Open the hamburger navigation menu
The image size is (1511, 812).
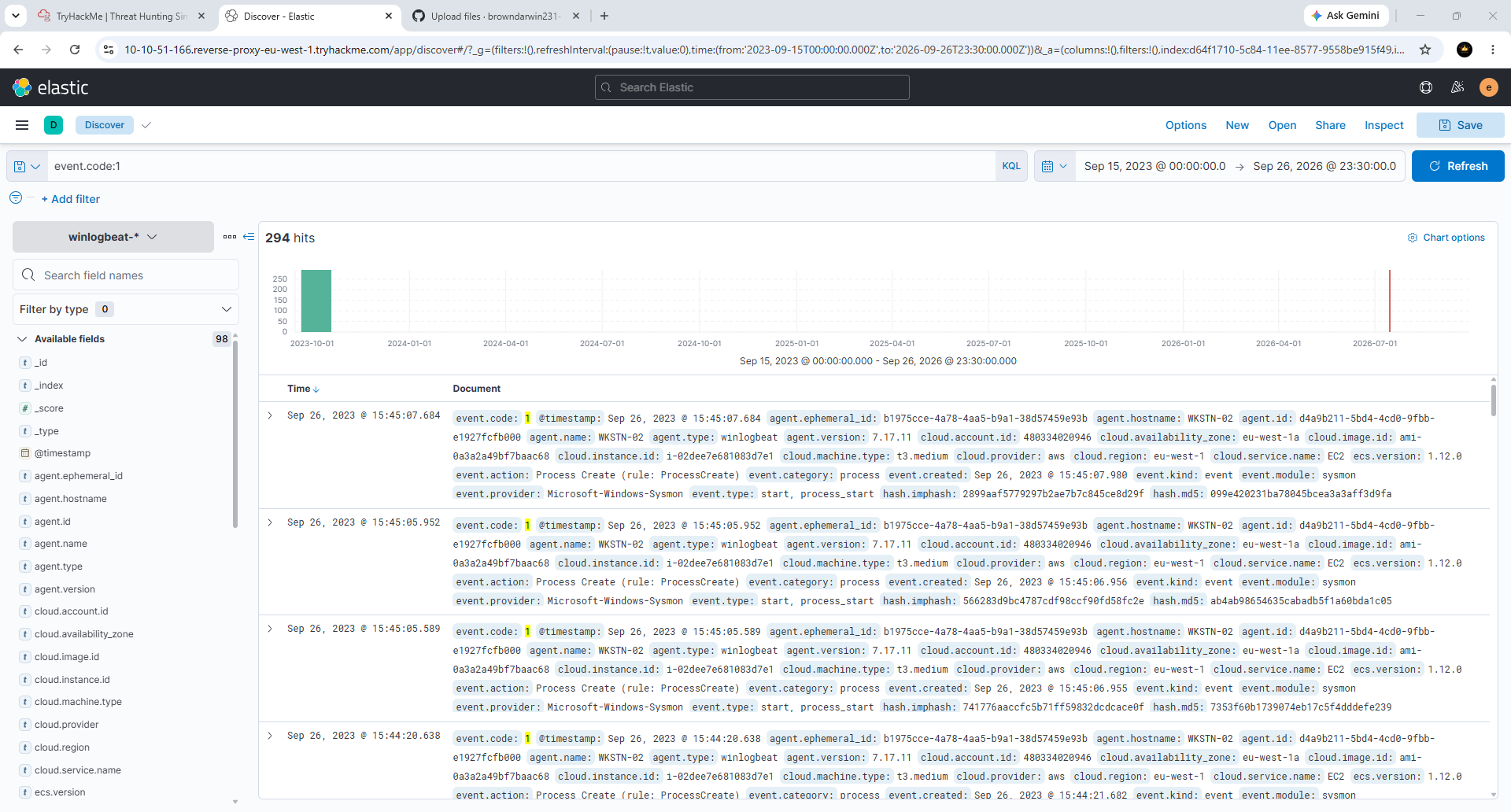(x=22, y=125)
